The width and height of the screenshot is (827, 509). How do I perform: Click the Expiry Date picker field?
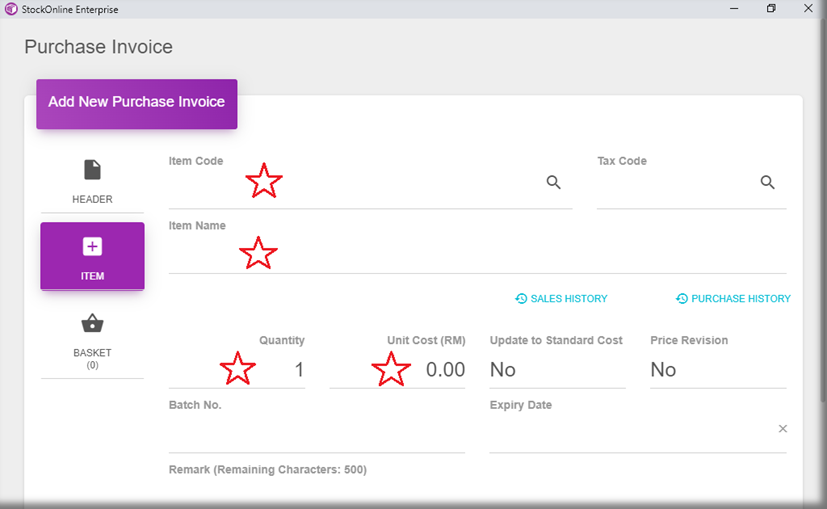click(x=630, y=433)
